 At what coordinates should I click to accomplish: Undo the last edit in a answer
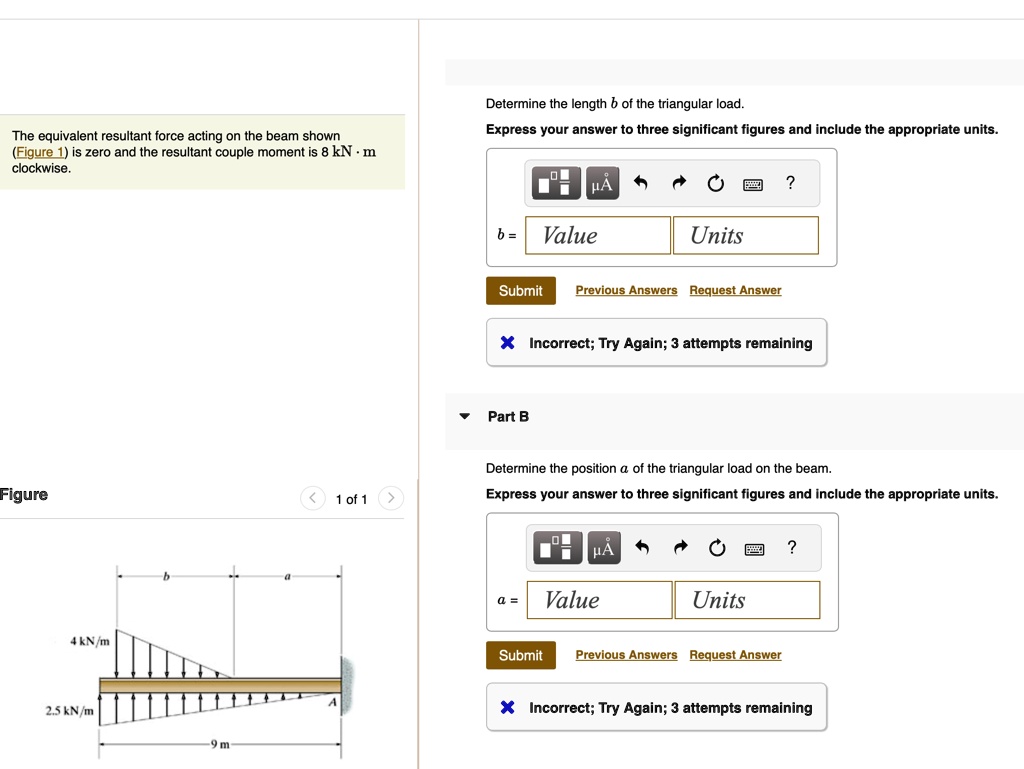642,547
